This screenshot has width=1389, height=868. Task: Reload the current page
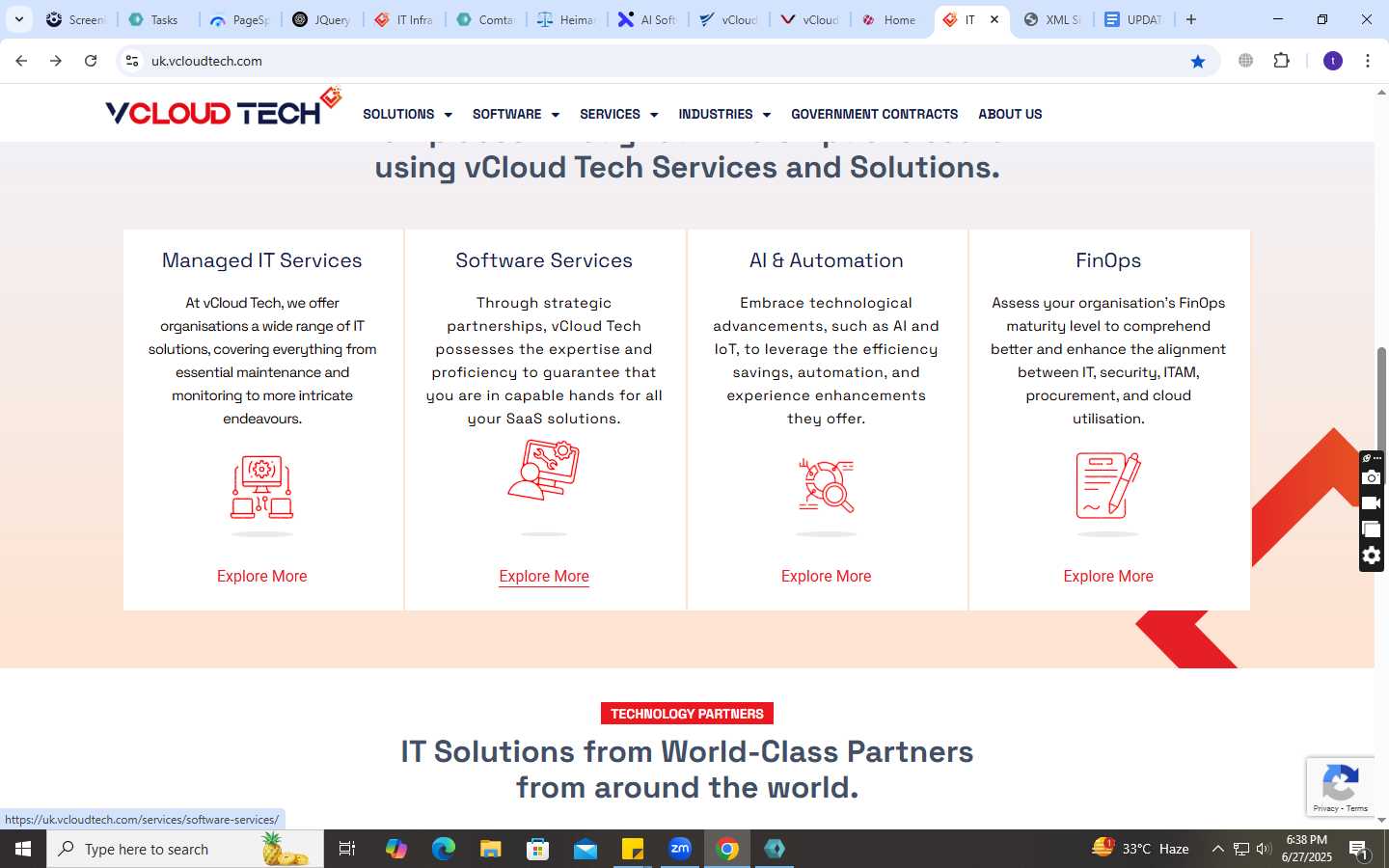91,61
